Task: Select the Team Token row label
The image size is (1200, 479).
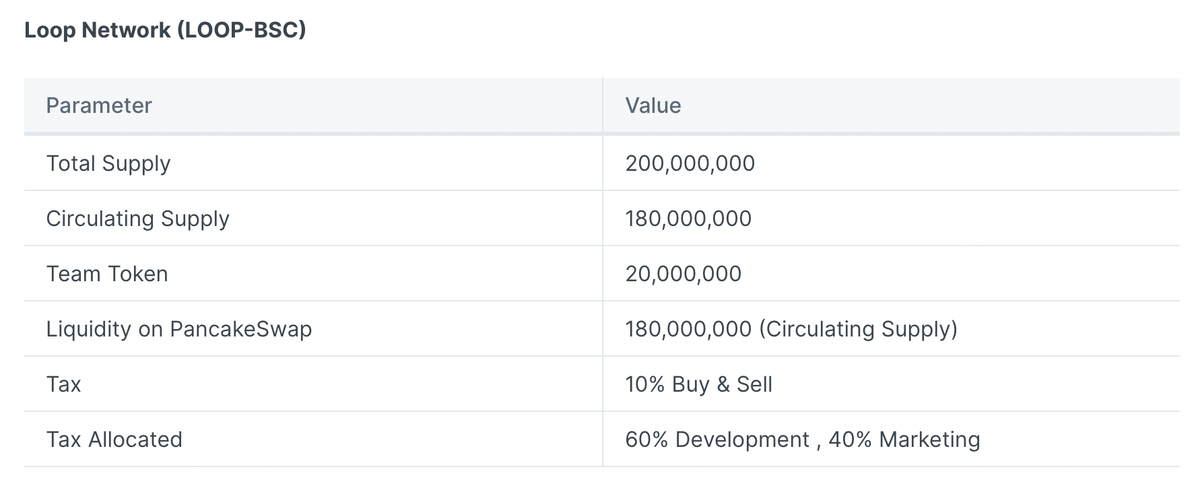Action: click(107, 274)
